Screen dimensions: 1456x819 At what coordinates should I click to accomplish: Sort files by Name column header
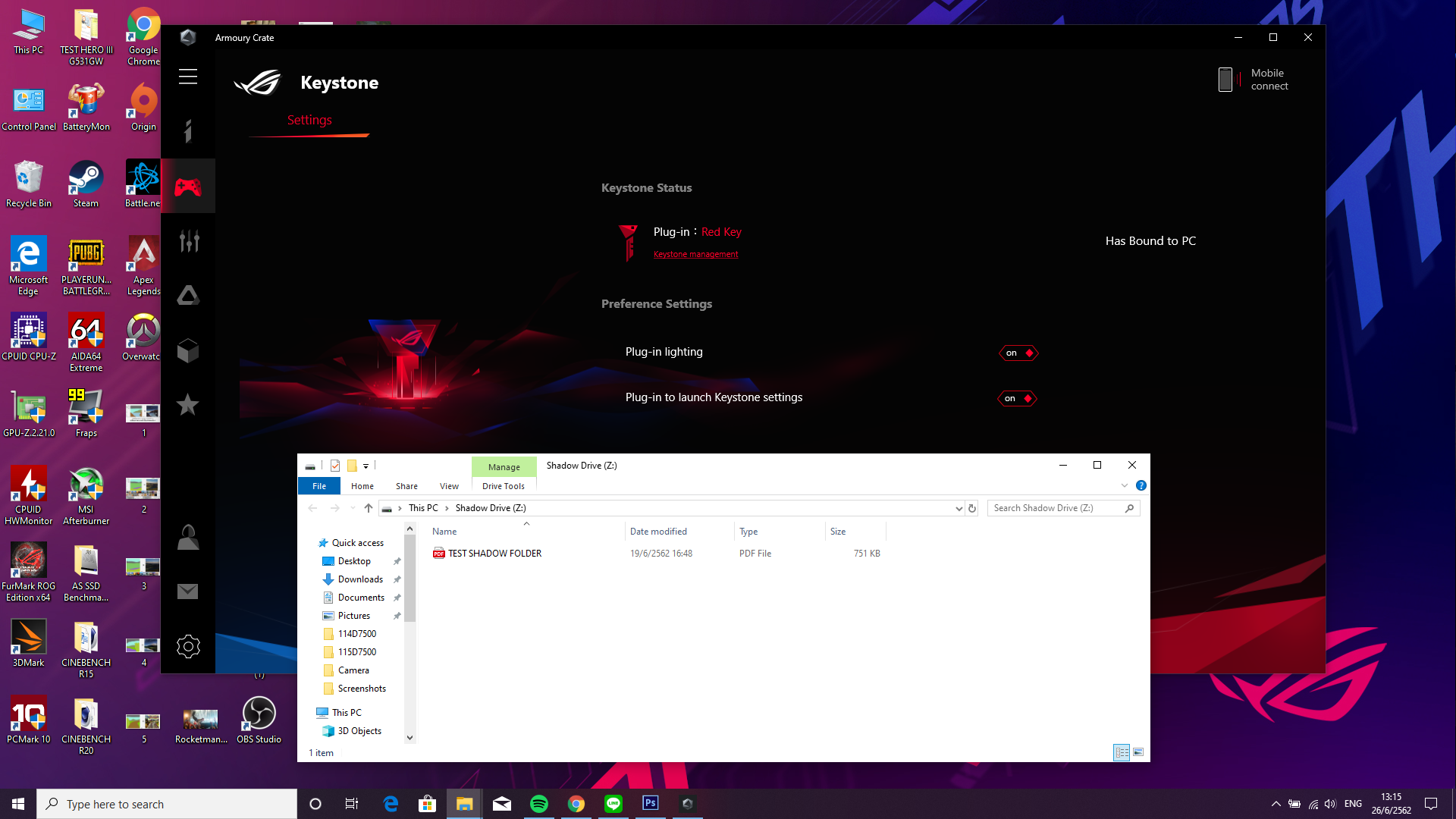coord(444,532)
